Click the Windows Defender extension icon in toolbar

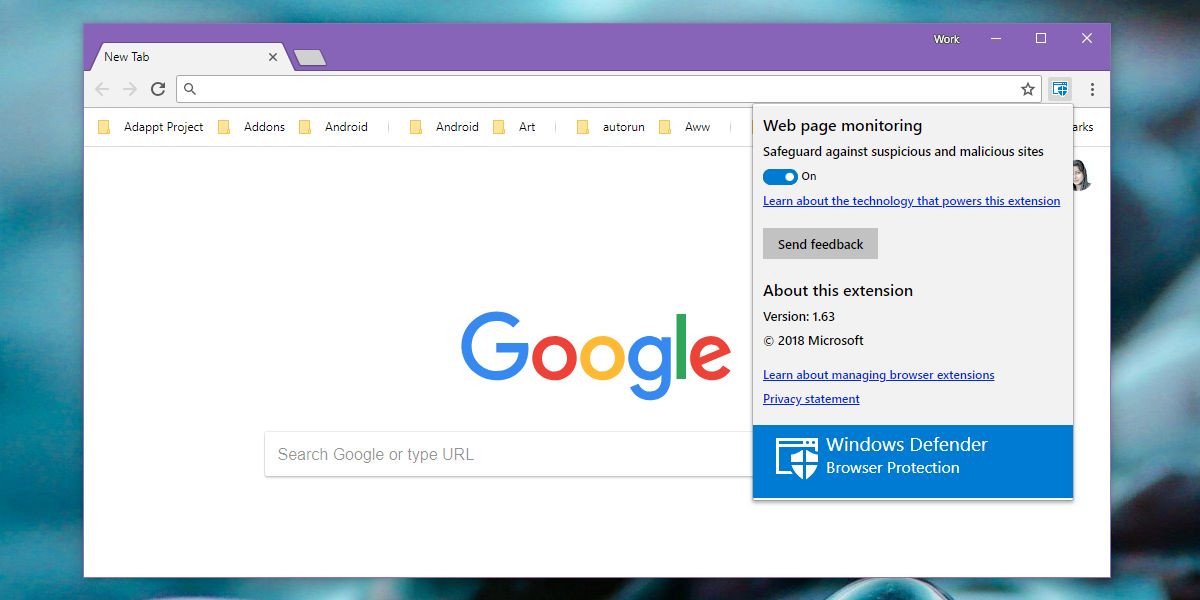(1060, 89)
